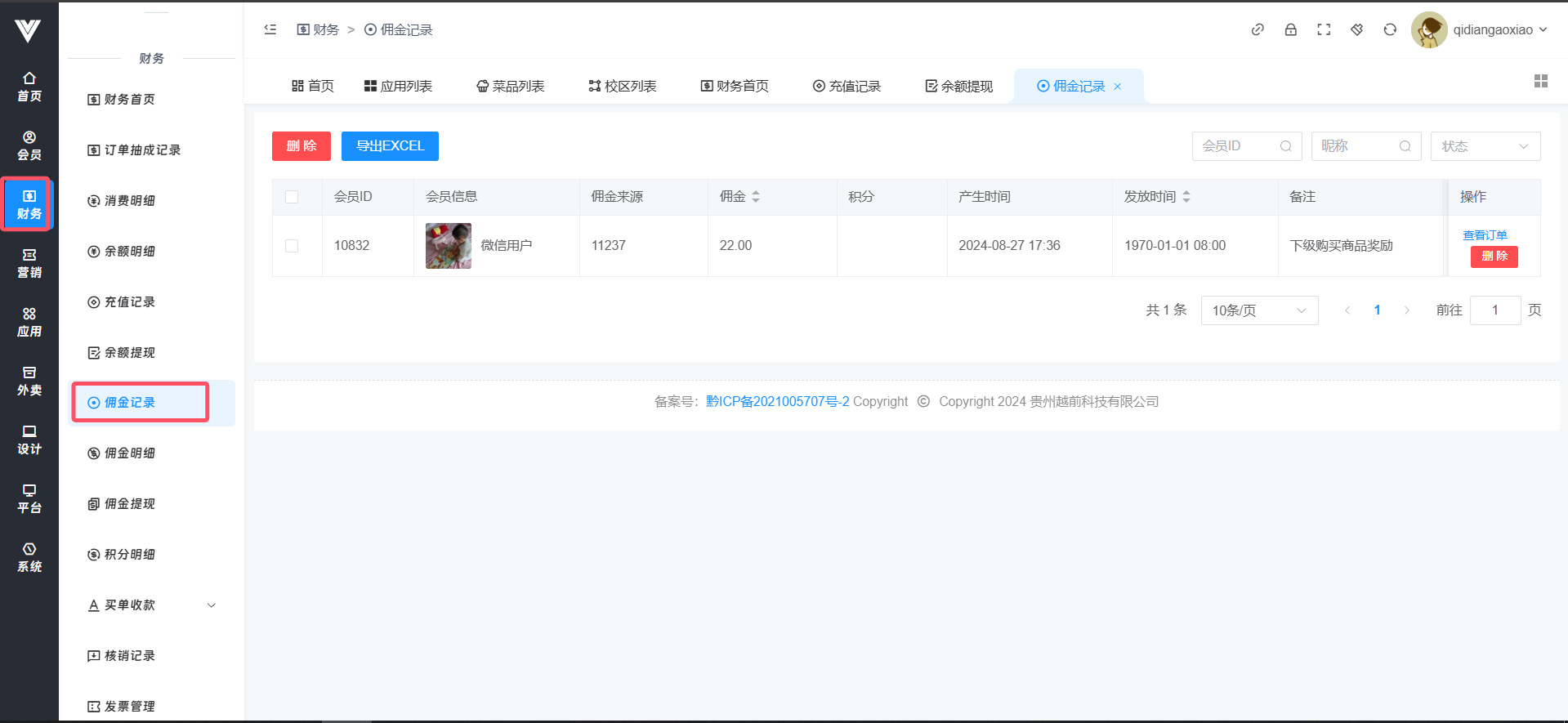
Task: Toggle fullscreen mode icon
Action: [1324, 29]
